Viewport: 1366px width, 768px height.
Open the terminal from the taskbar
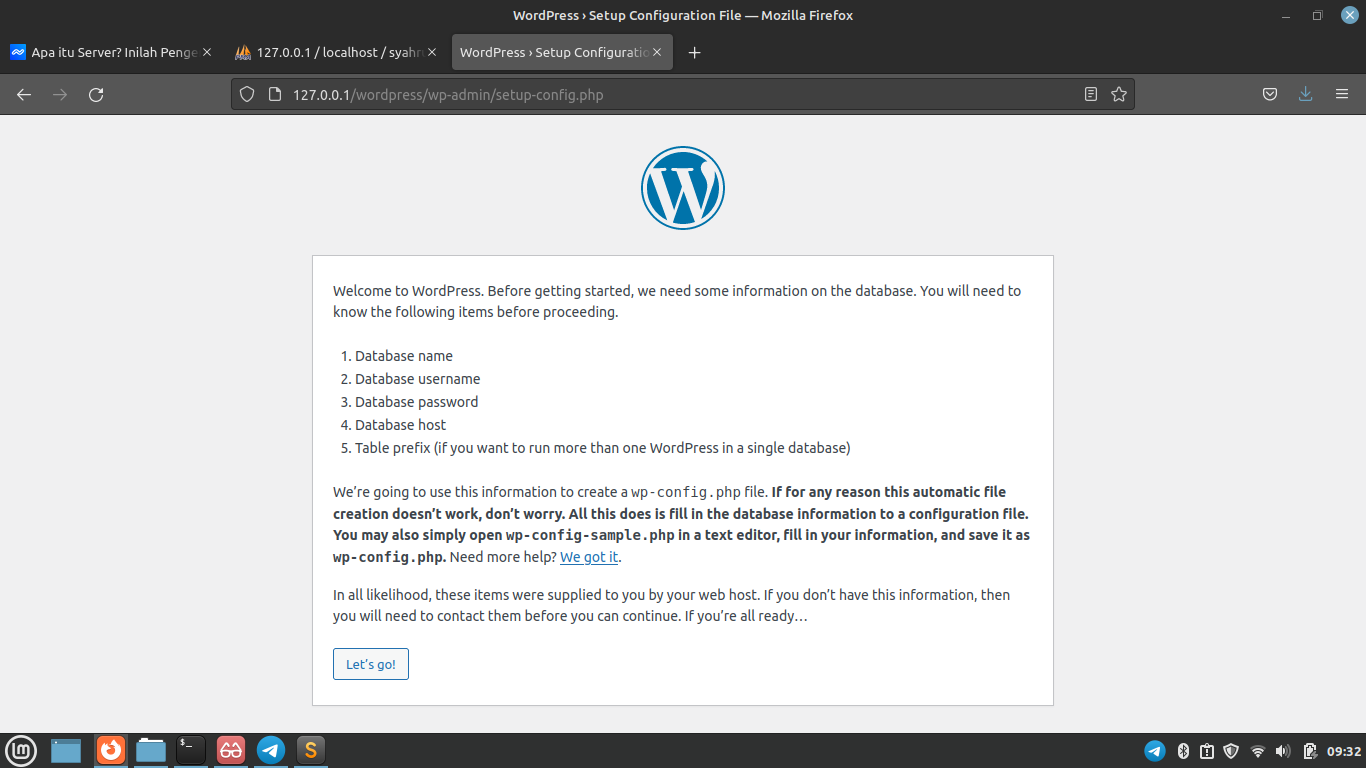click(190, 750)
